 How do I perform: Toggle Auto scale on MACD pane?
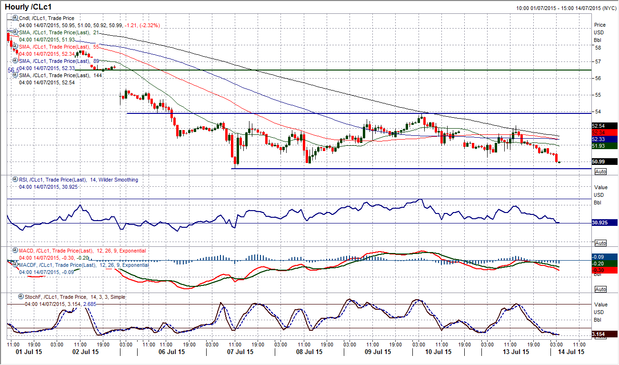point(600,289)
